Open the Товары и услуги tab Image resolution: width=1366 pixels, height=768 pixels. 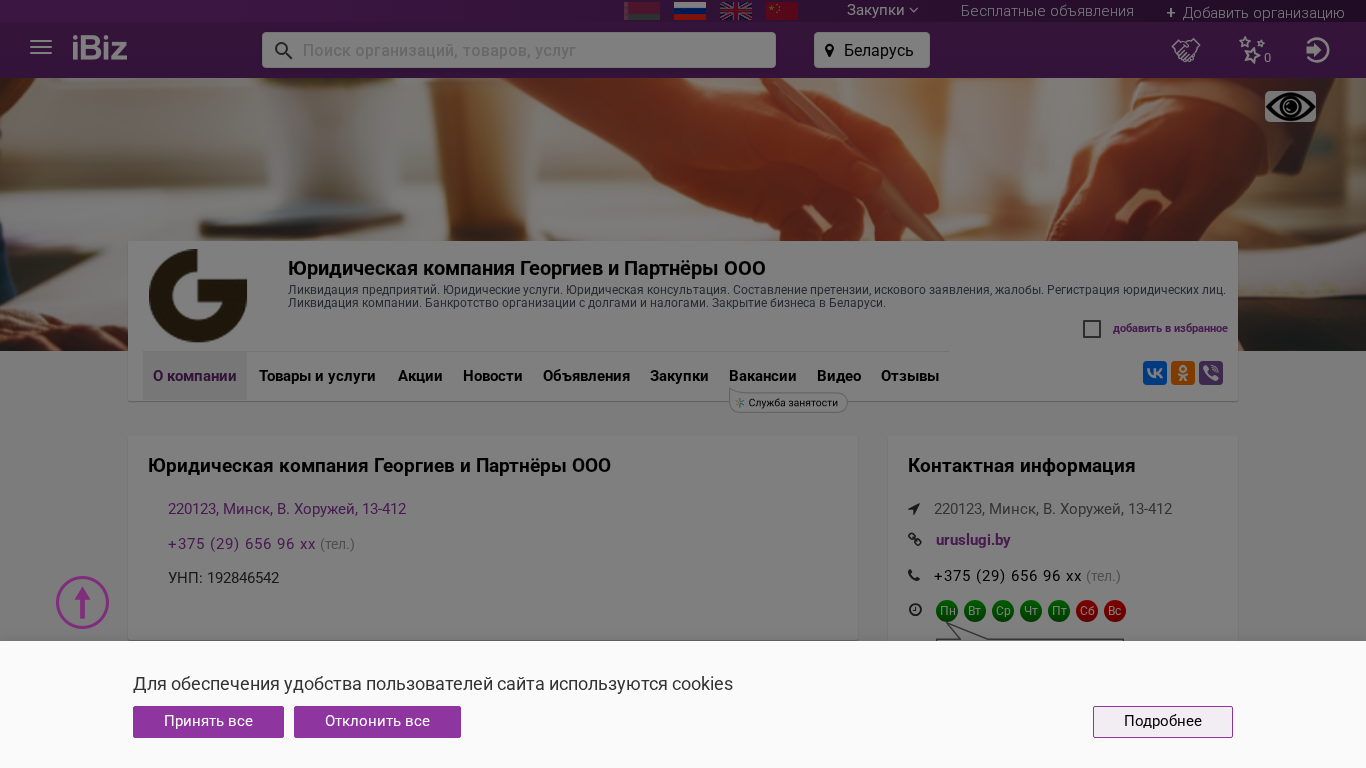(317, 376)
